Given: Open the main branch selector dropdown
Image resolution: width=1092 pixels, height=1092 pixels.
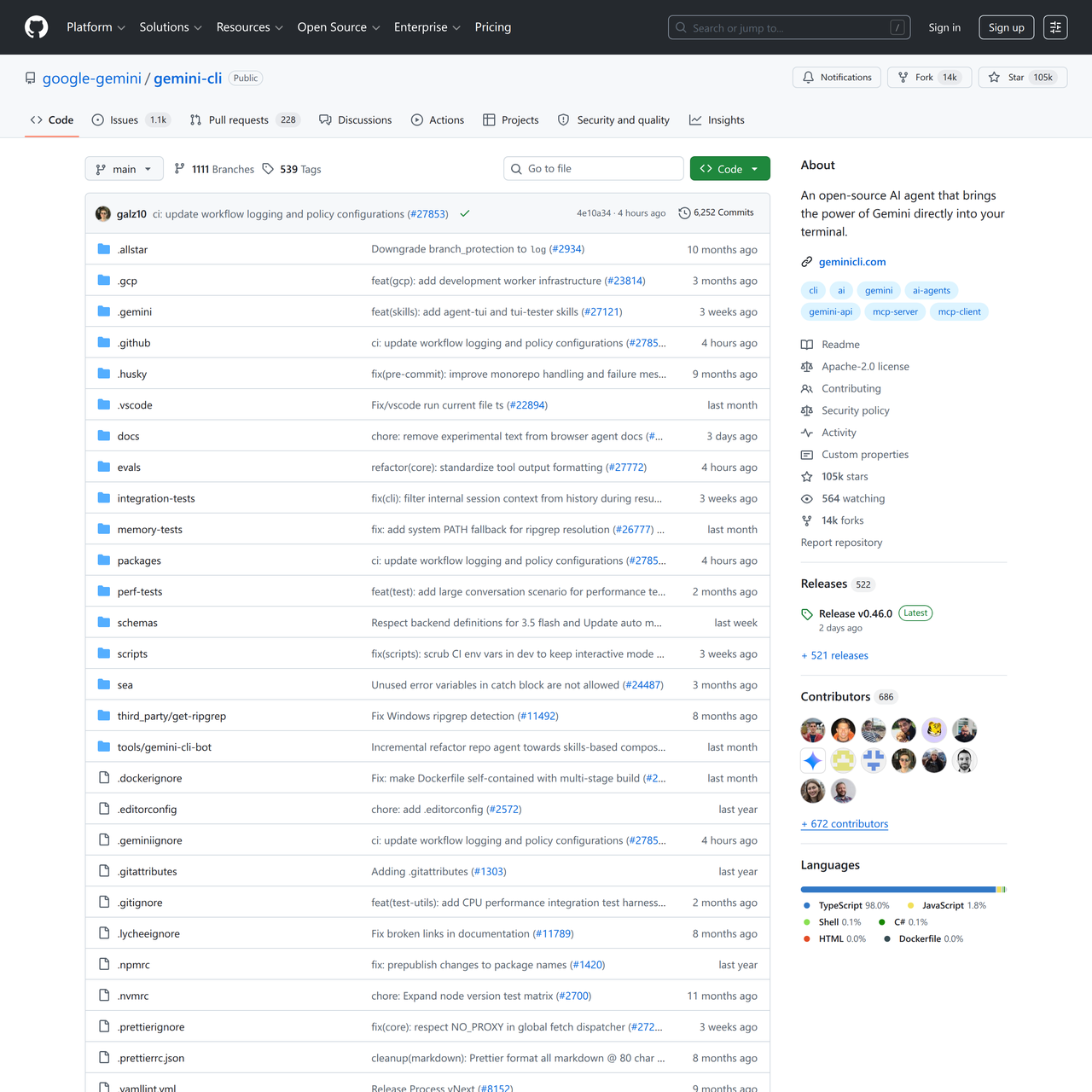Looking at the screenshot, I should 124,169.
